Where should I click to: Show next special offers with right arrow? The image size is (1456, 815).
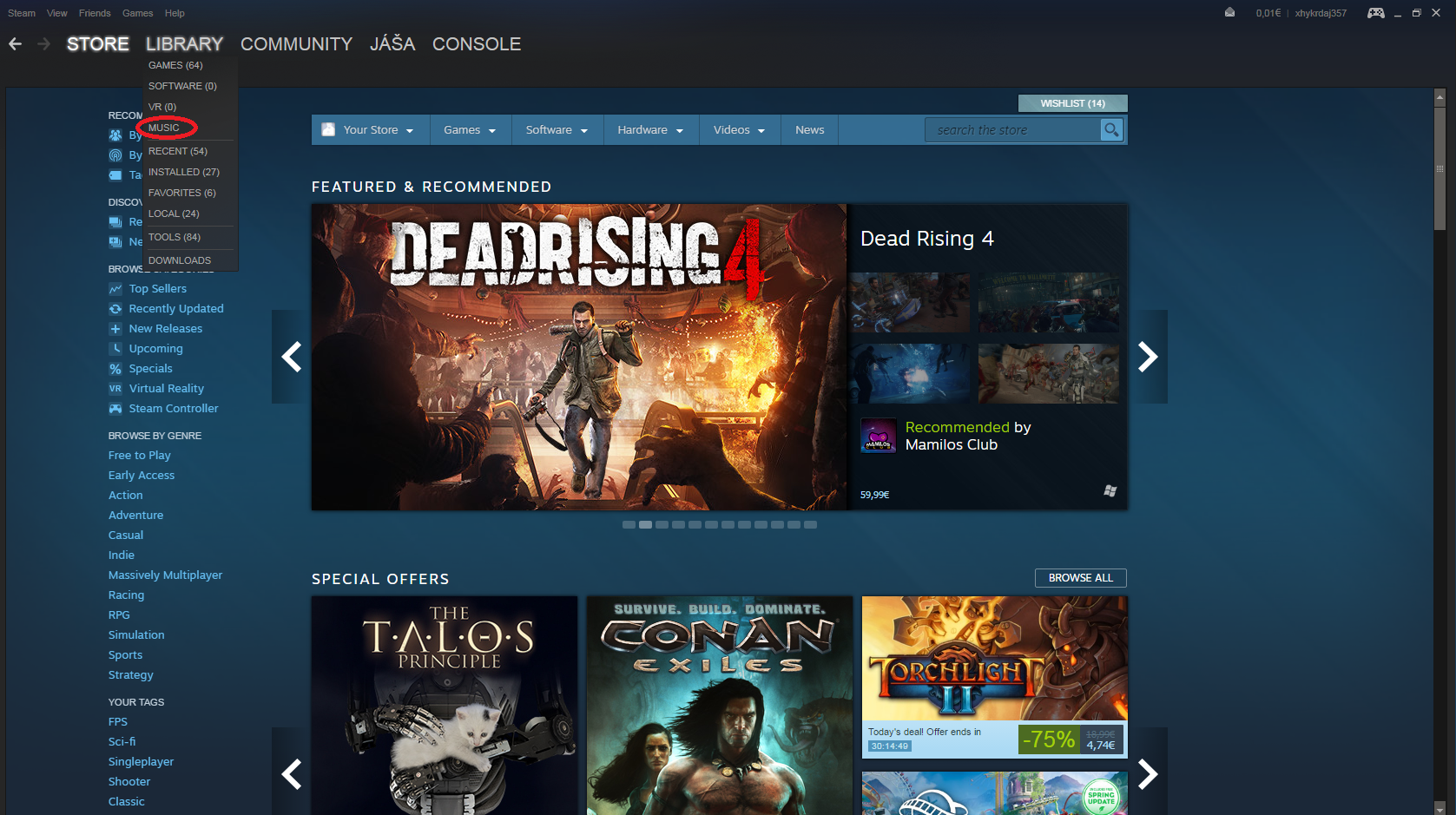pos(1148,773)
